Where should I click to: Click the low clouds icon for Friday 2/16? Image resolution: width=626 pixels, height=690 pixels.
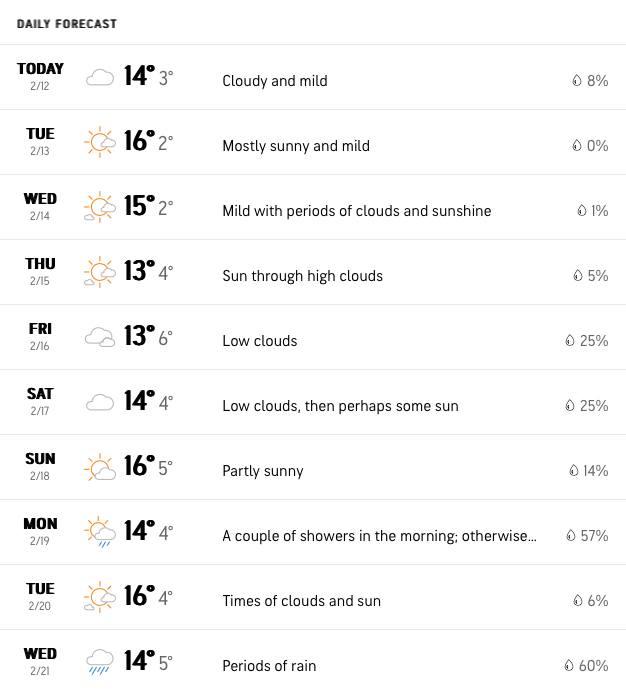tap(100, 337)
